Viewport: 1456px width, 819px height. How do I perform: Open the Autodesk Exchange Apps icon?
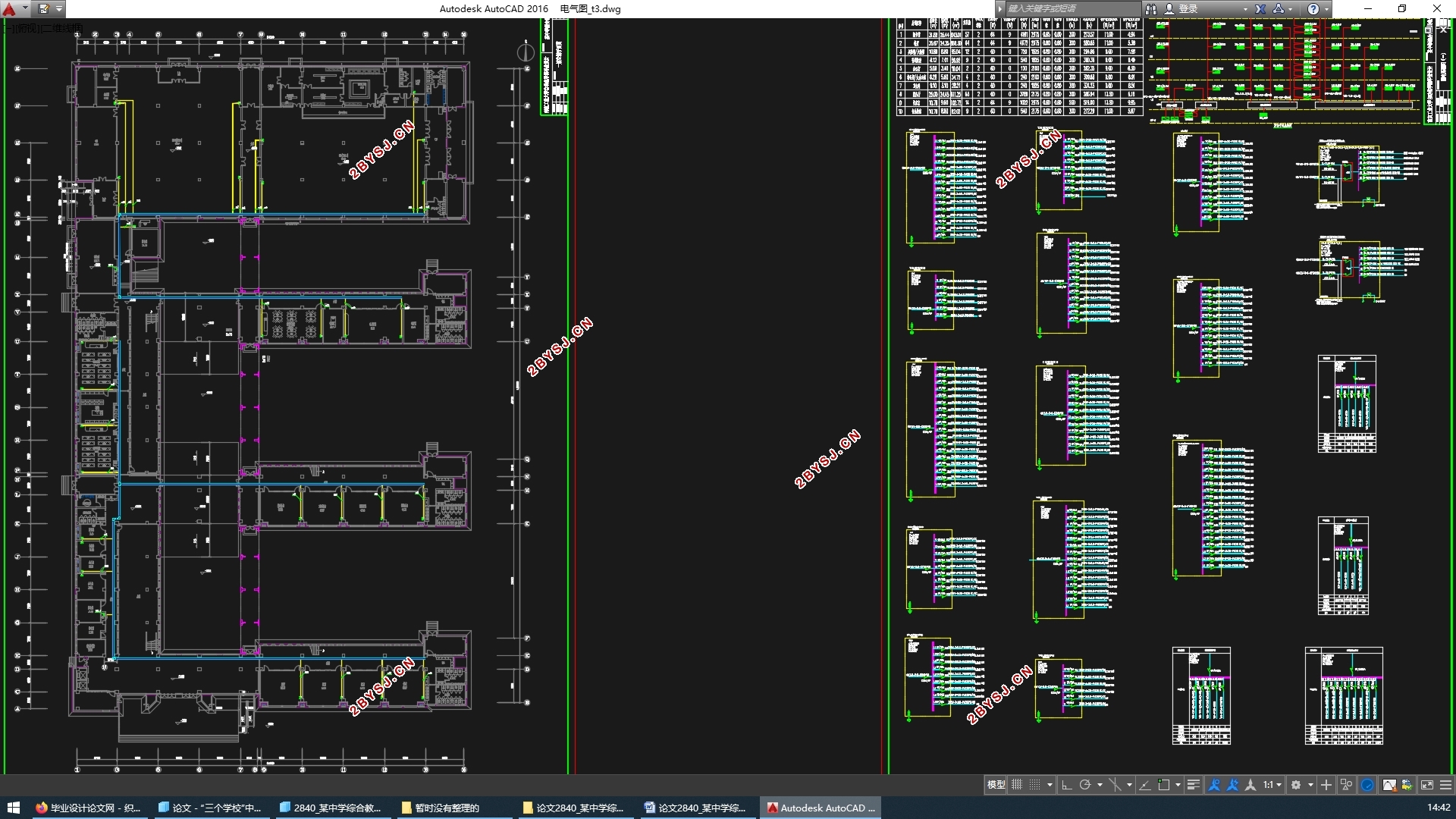click(x=1260, y=9)
